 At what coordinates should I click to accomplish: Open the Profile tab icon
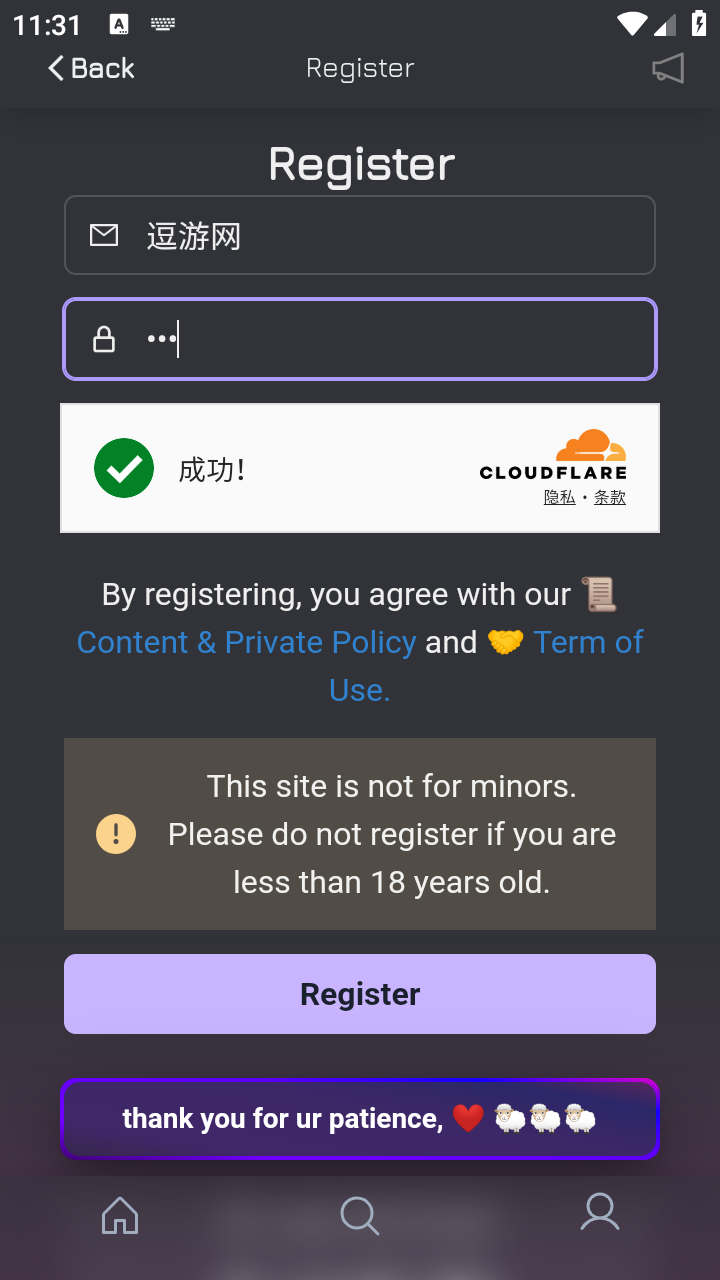click(x=600, y=1212)
